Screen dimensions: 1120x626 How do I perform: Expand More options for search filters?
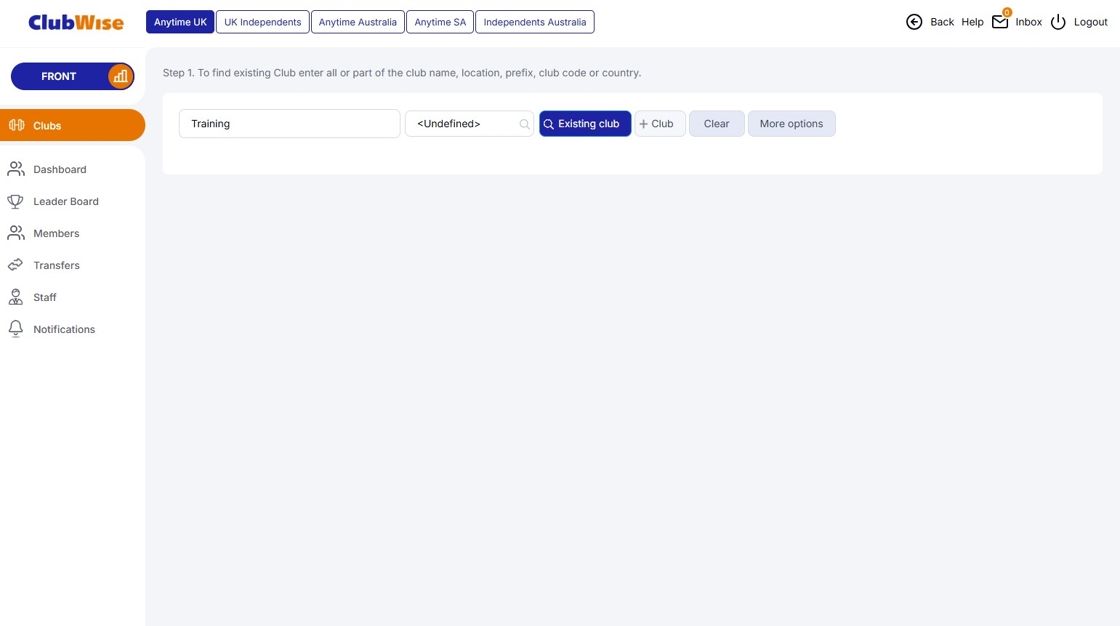coord(791,123)
